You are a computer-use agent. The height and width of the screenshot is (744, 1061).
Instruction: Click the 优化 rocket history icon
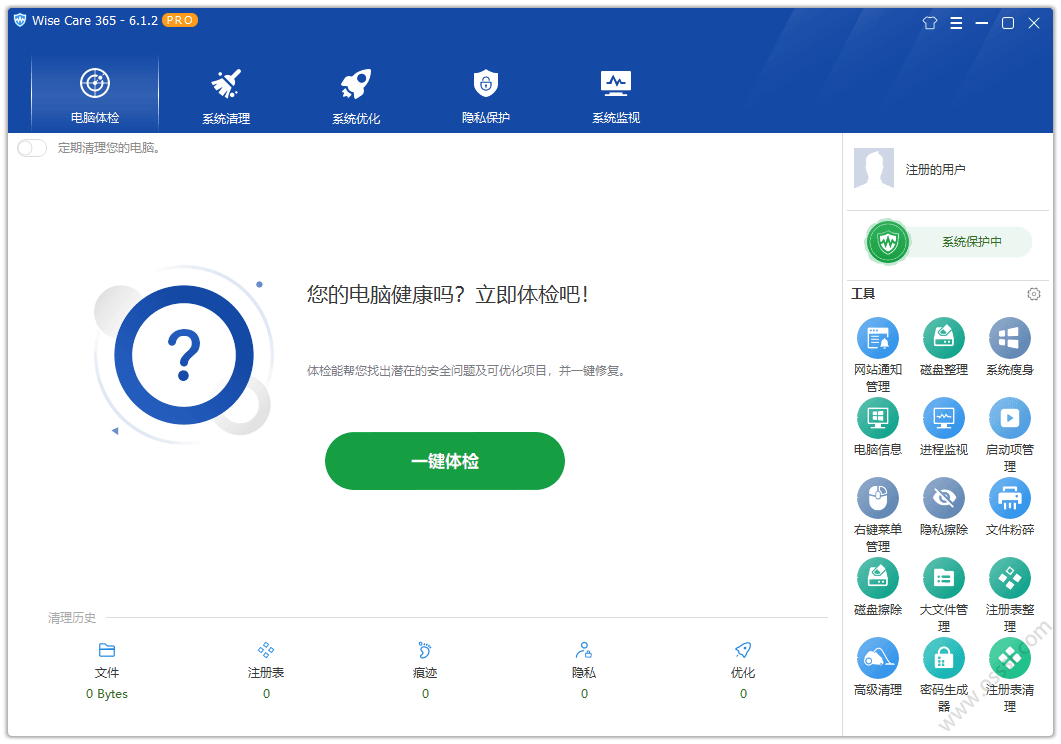coord(742,650)
